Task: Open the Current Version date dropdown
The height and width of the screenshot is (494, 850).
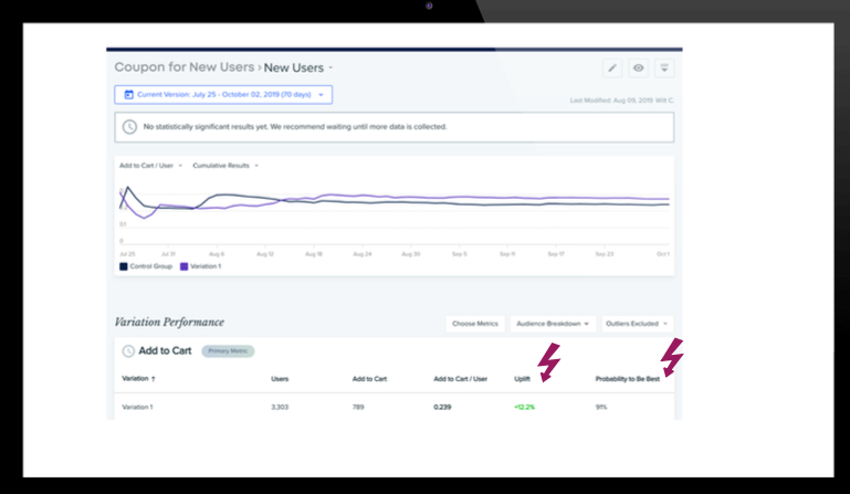Action: coord(223,95)
